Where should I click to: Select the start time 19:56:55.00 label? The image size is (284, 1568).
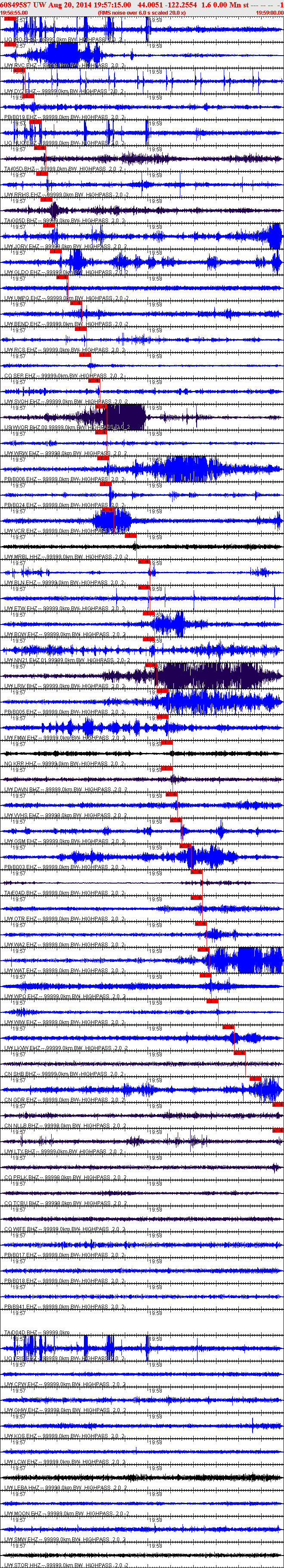click(x=14, y=12)
